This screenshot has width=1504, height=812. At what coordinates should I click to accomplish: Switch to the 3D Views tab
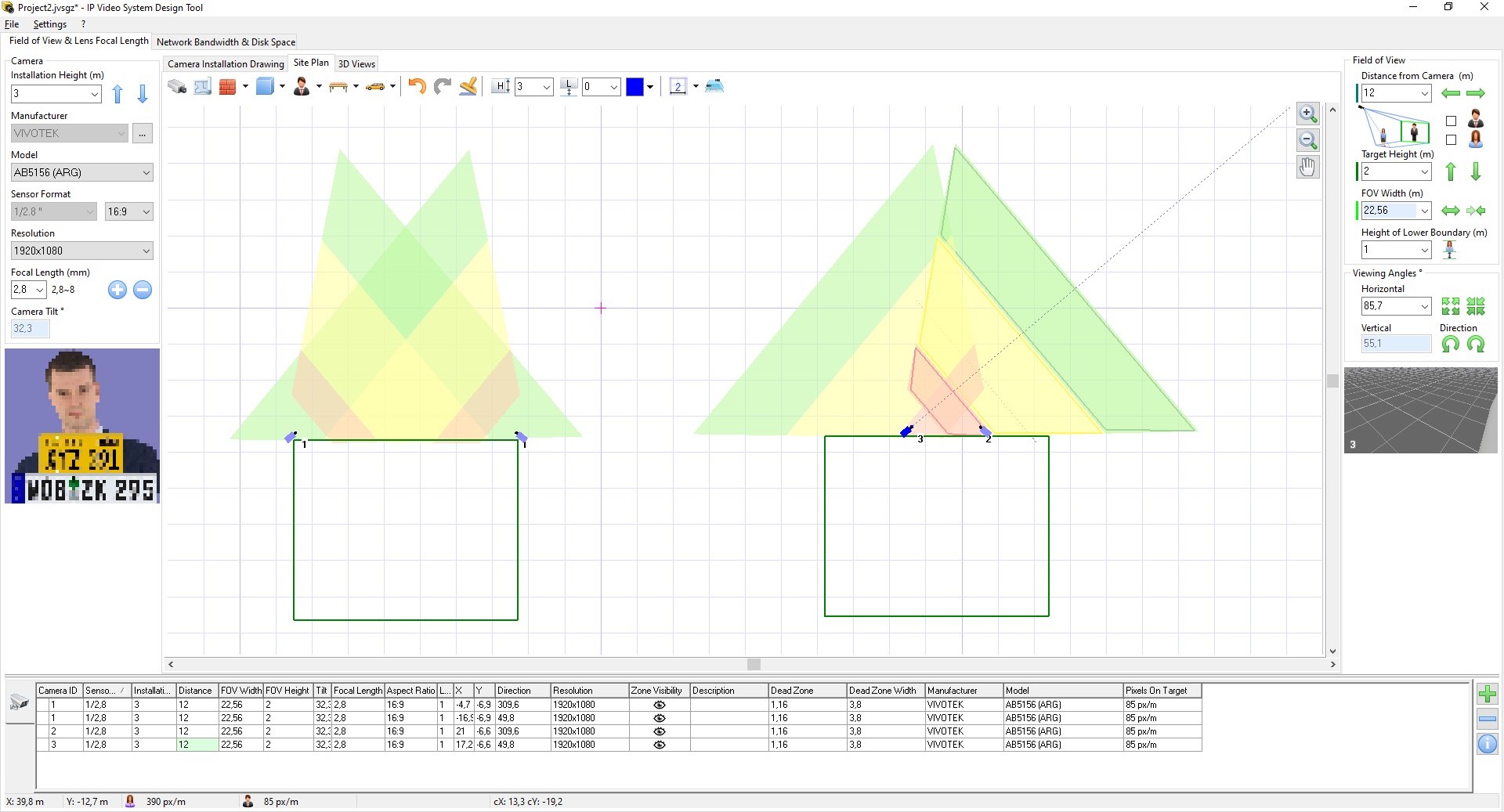356,64
